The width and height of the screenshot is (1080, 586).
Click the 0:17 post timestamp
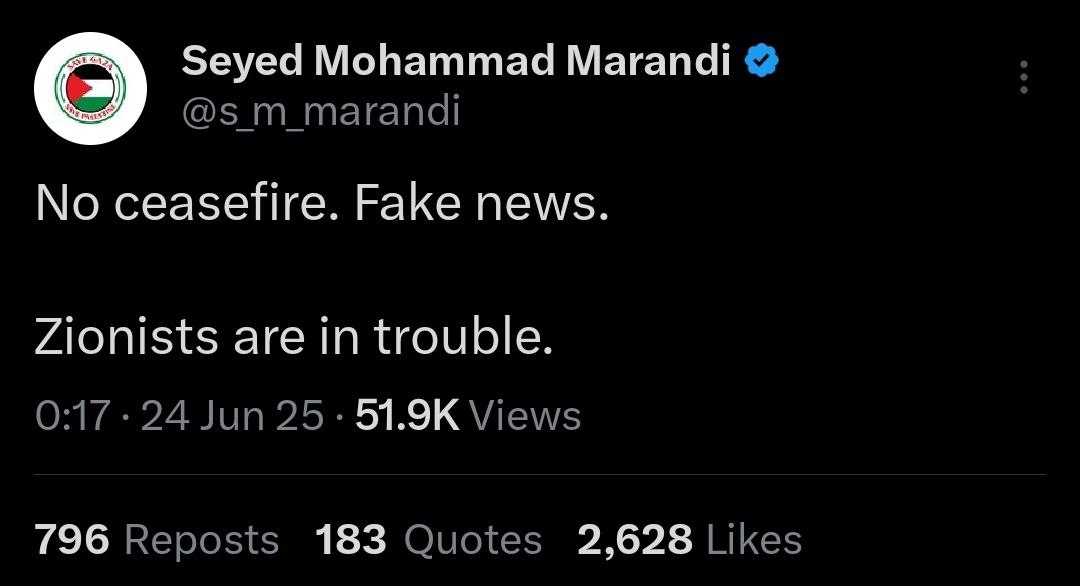tap(71, 416)
